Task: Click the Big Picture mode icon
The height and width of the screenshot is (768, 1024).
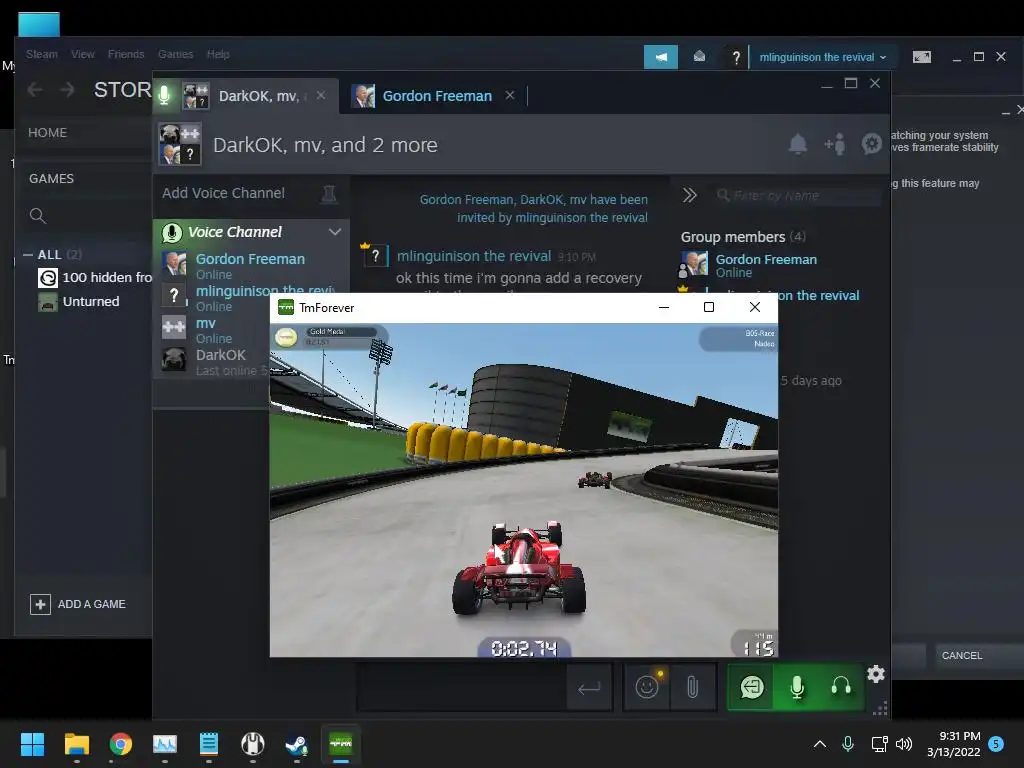Action: (921, 57)
